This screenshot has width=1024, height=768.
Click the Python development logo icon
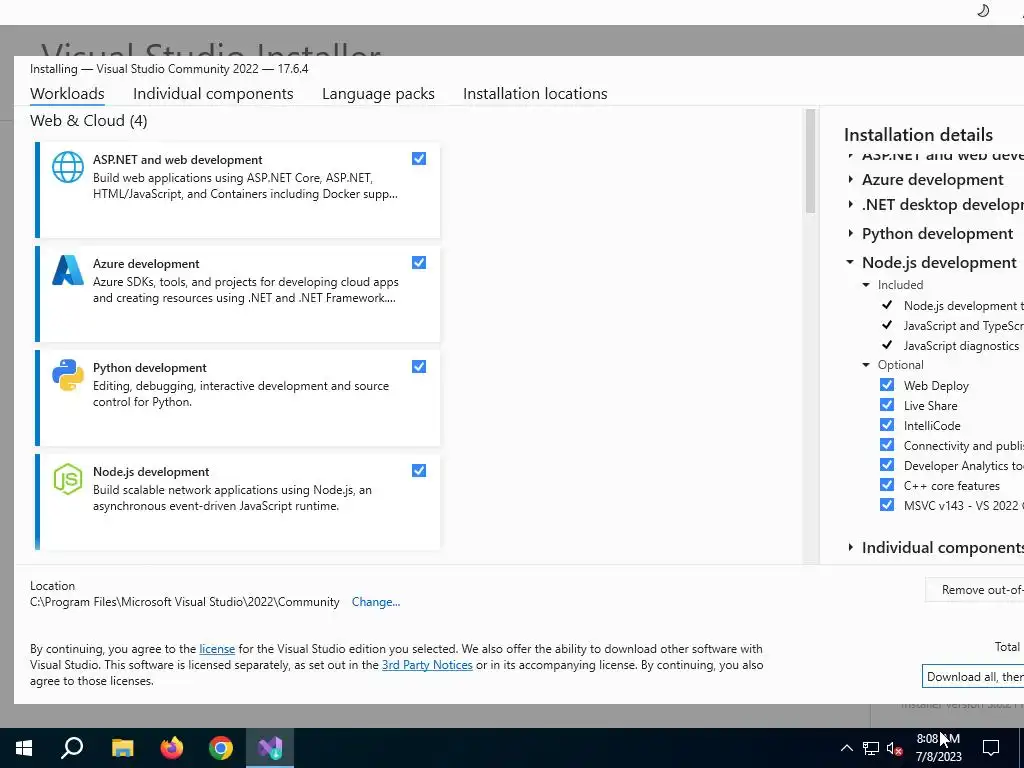(x=68, y=375)
